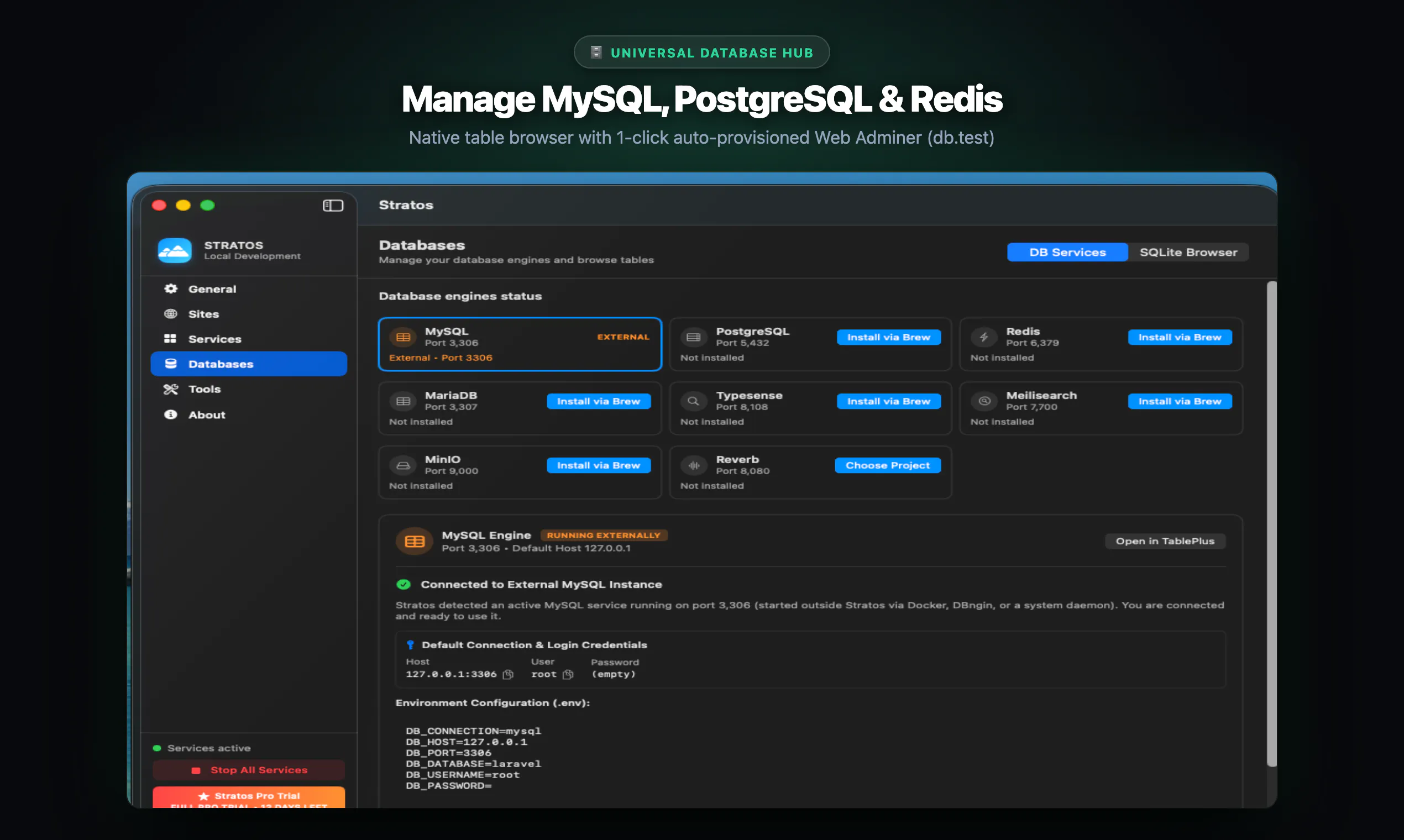Install MariaDB via Brew

point(599,401)
